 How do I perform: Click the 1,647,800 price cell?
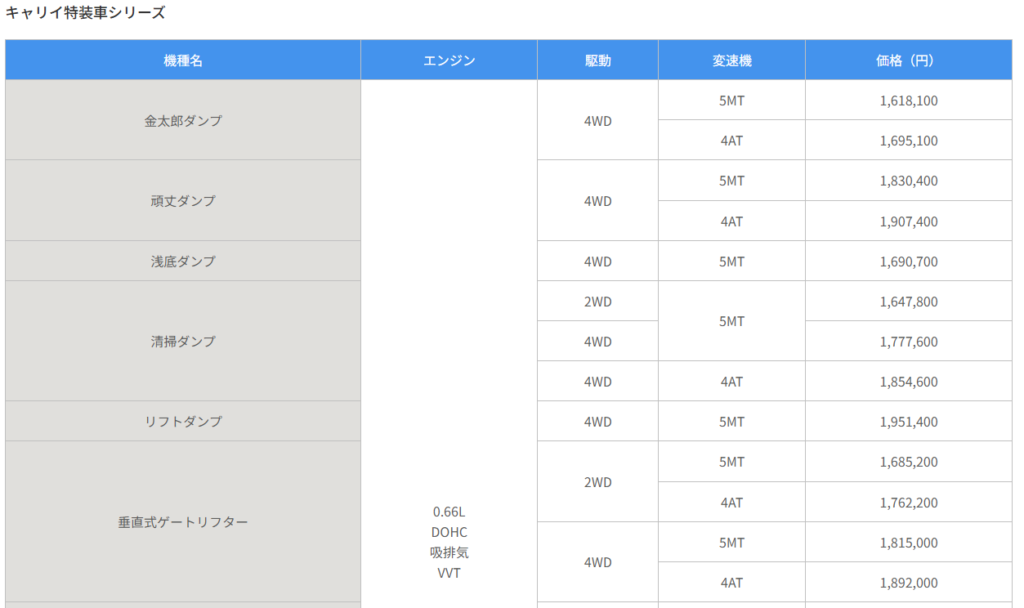coord(908,301)
